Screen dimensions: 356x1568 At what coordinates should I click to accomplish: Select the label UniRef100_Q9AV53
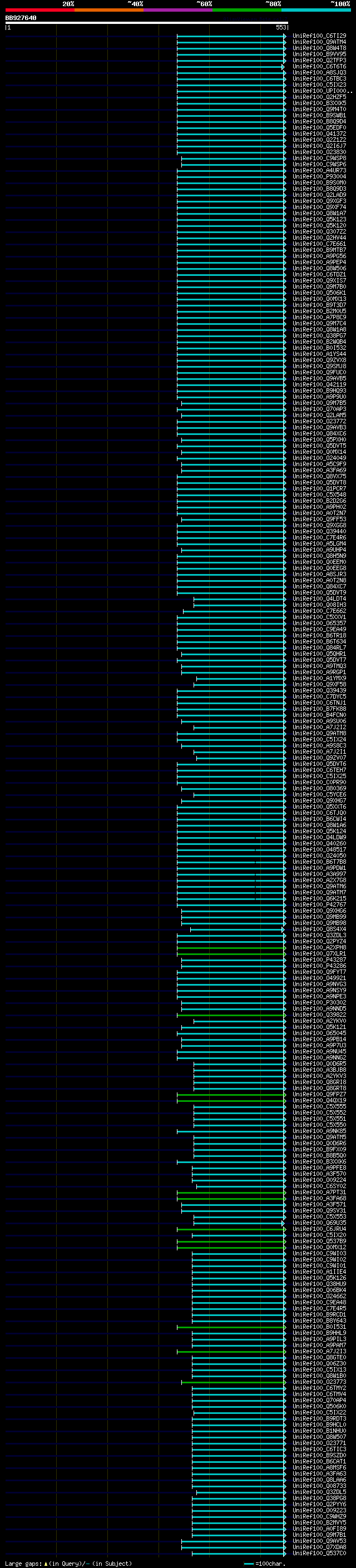(x=319, y=1542)
